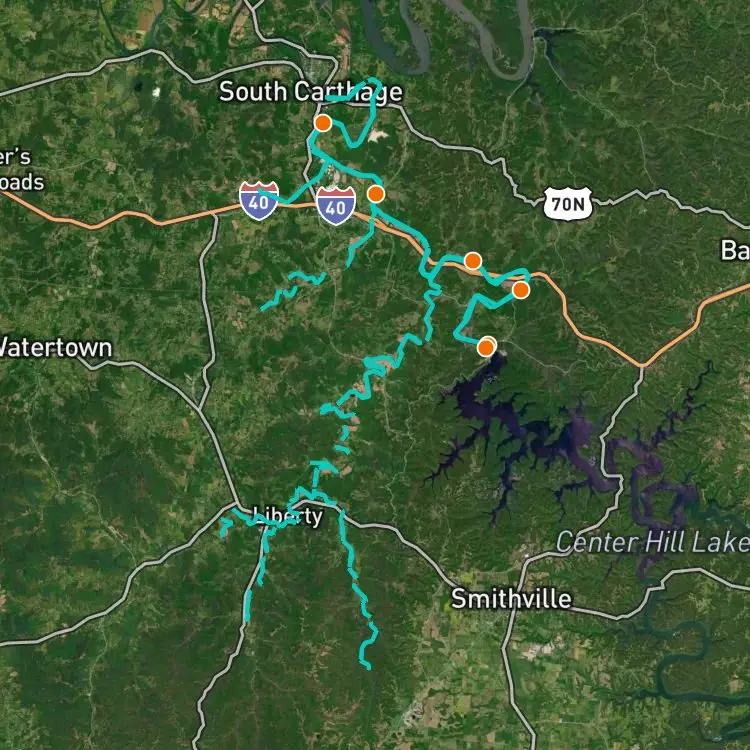This screenshot has width=750, height=750.
Task: Select the orange marker at the lake's northern tip
Action: [486, 346]
